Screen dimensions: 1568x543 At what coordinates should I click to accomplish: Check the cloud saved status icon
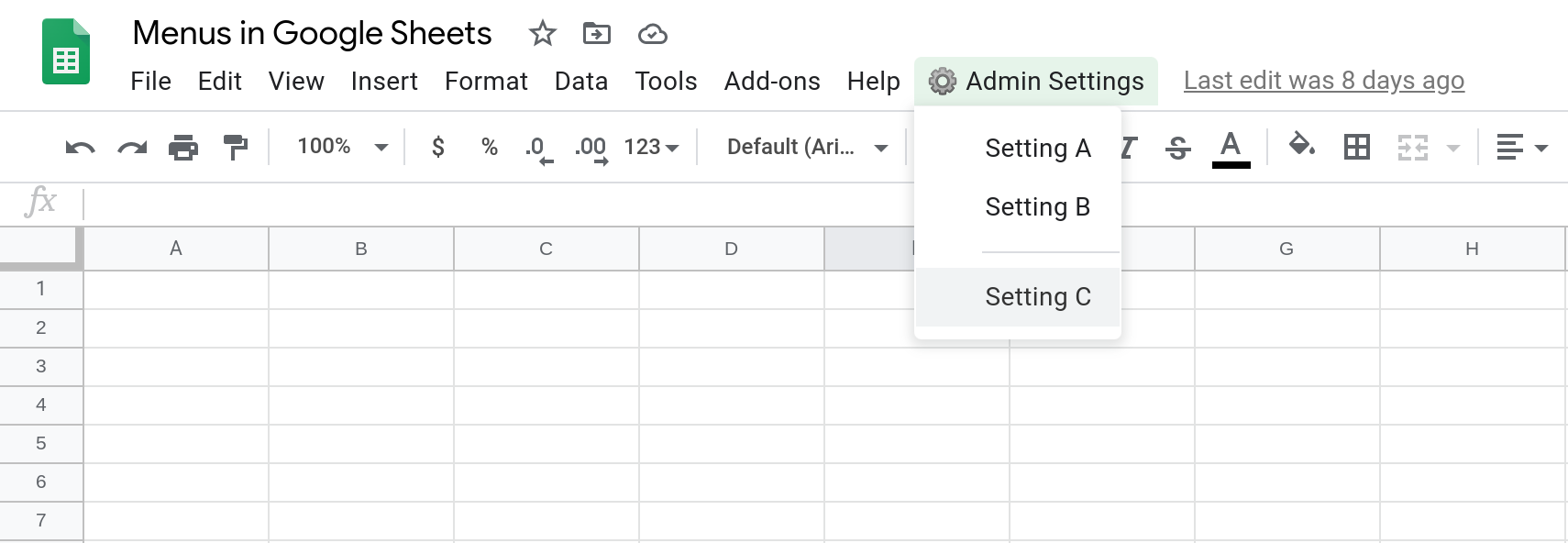tap(652, 35)
